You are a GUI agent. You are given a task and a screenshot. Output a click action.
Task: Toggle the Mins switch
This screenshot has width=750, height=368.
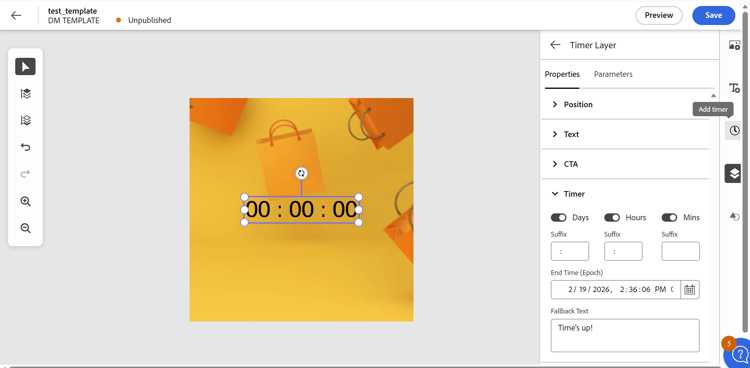pyautogui.click(x=669, y=217)
